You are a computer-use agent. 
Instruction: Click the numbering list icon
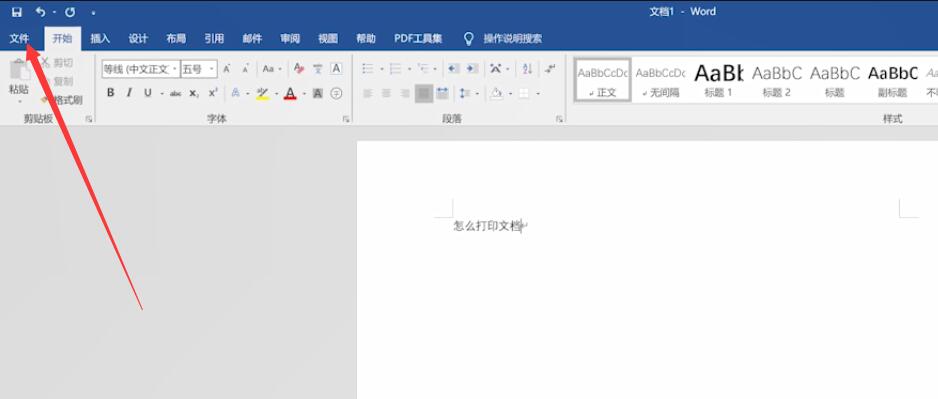395,69
